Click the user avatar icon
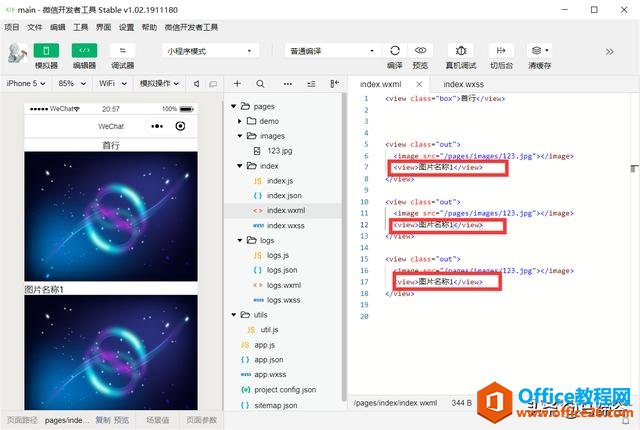The height and width of the screenshot is (430, 640). pos(17,53)
